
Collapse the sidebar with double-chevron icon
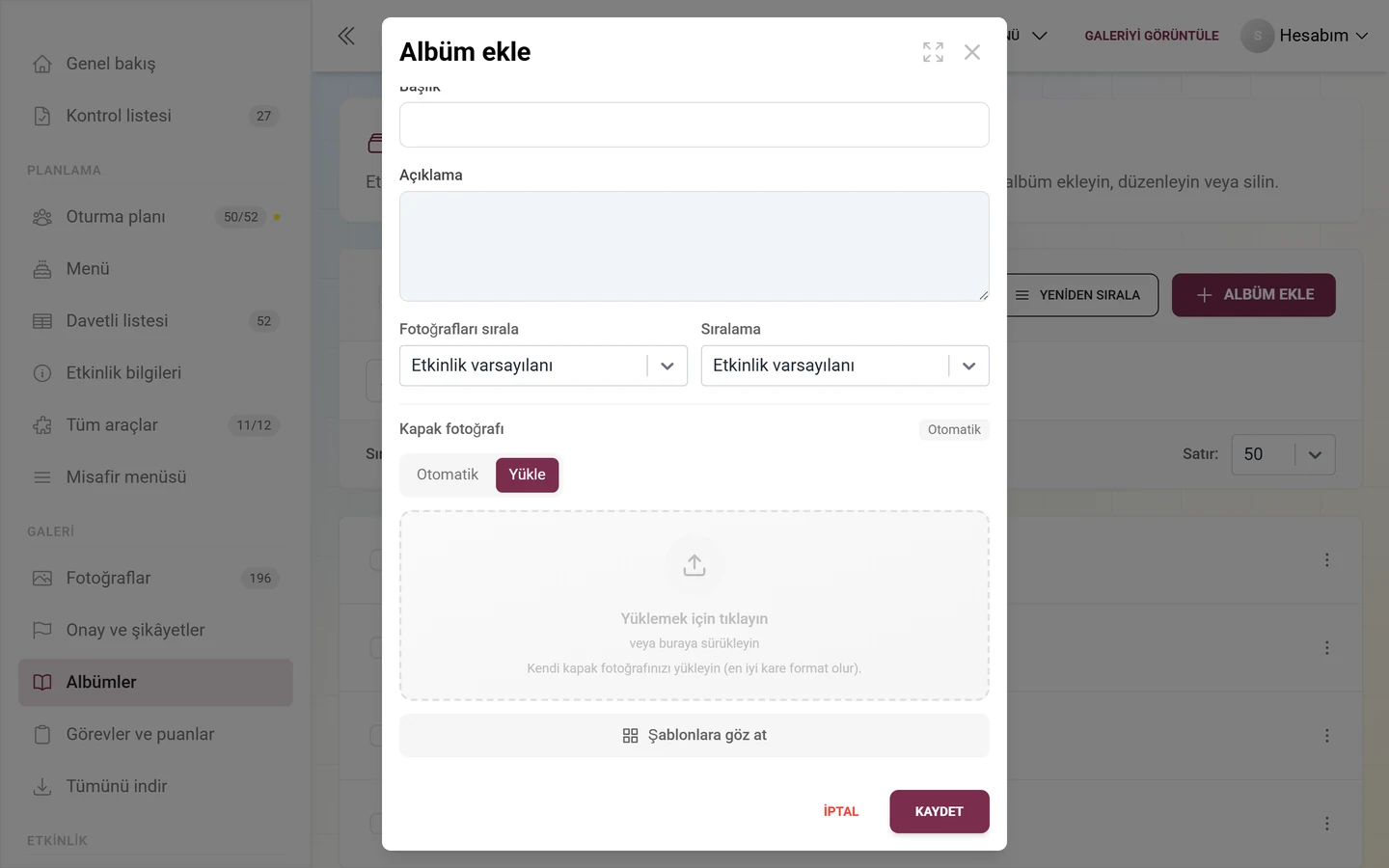coord(346,37)
